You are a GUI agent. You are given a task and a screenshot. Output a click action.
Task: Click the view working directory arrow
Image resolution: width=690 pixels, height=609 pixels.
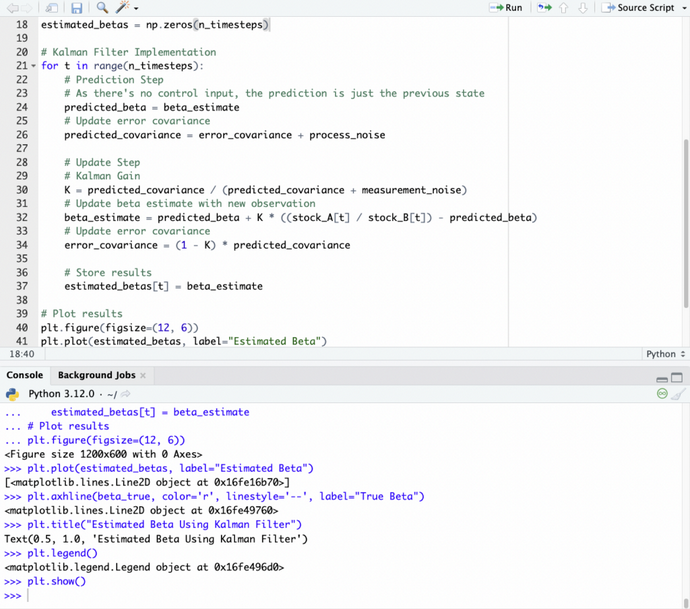(126, 394)
